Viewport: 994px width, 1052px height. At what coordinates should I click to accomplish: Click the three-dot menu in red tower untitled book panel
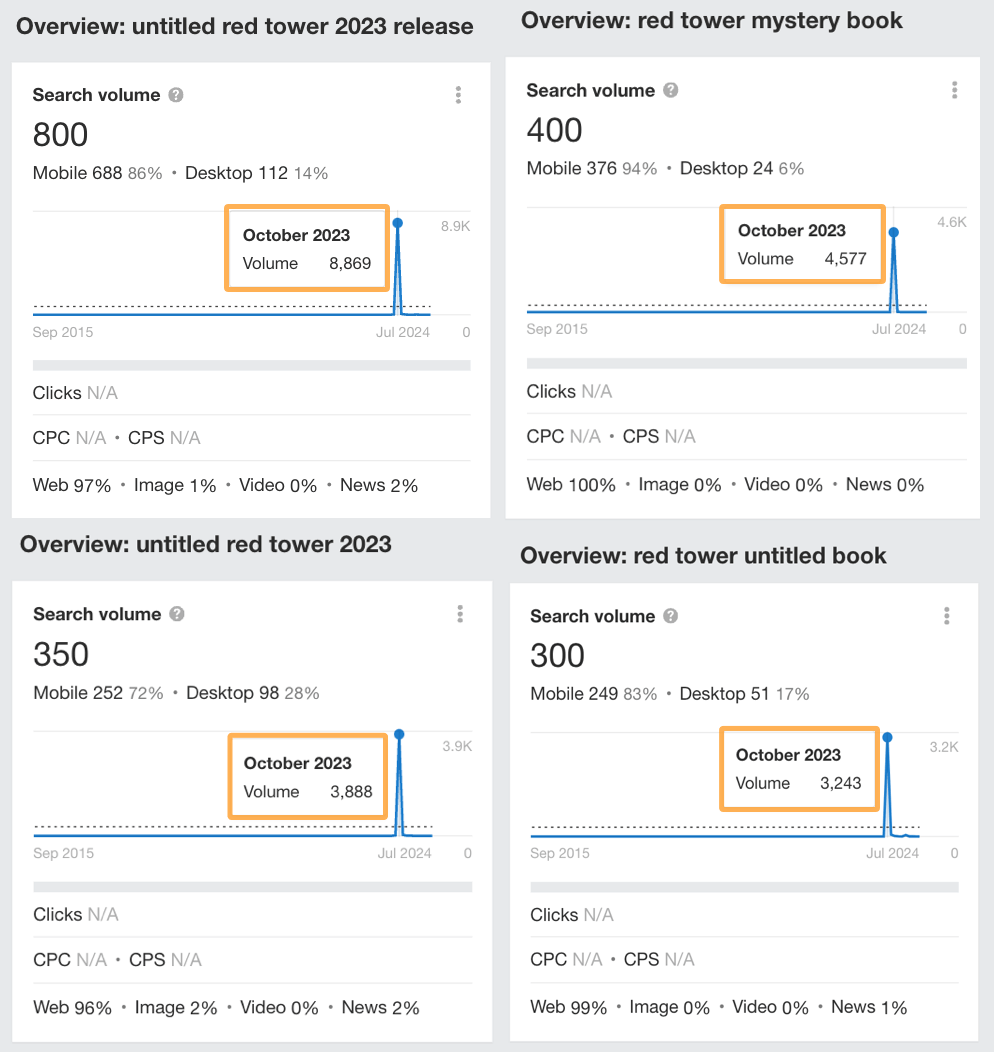(x=947, y=616)
